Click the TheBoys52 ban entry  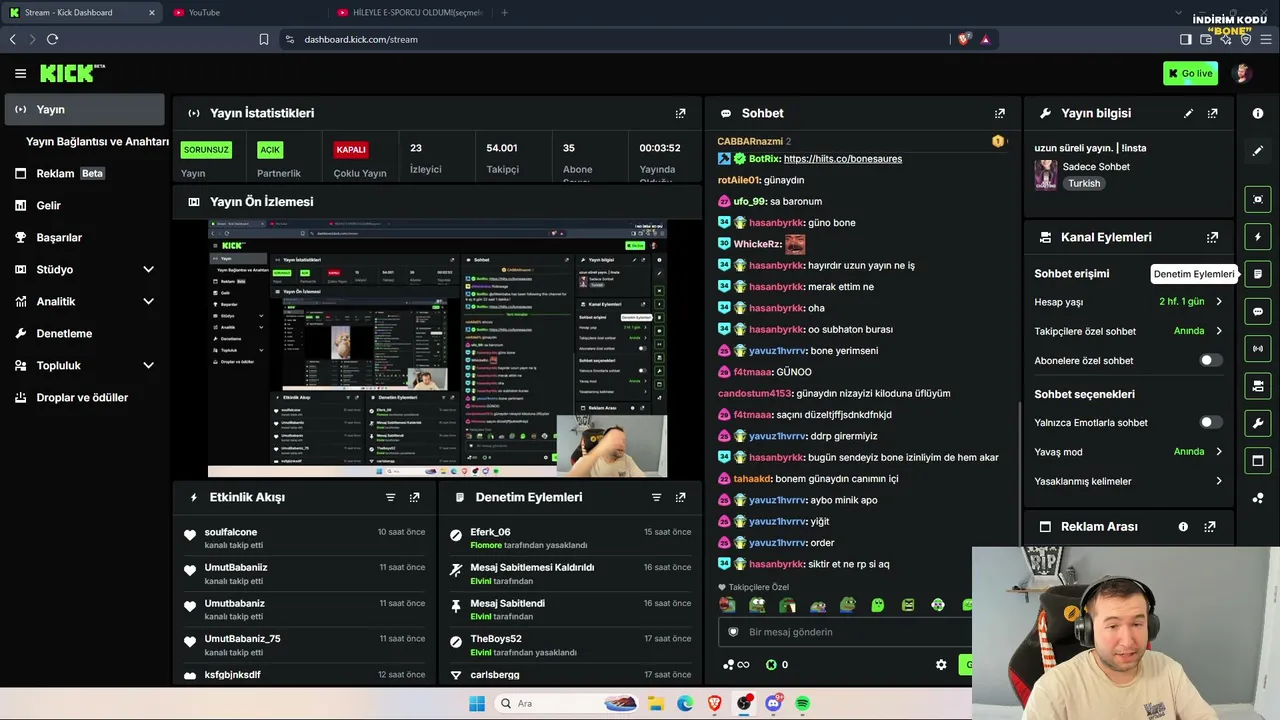pos(571,645)
